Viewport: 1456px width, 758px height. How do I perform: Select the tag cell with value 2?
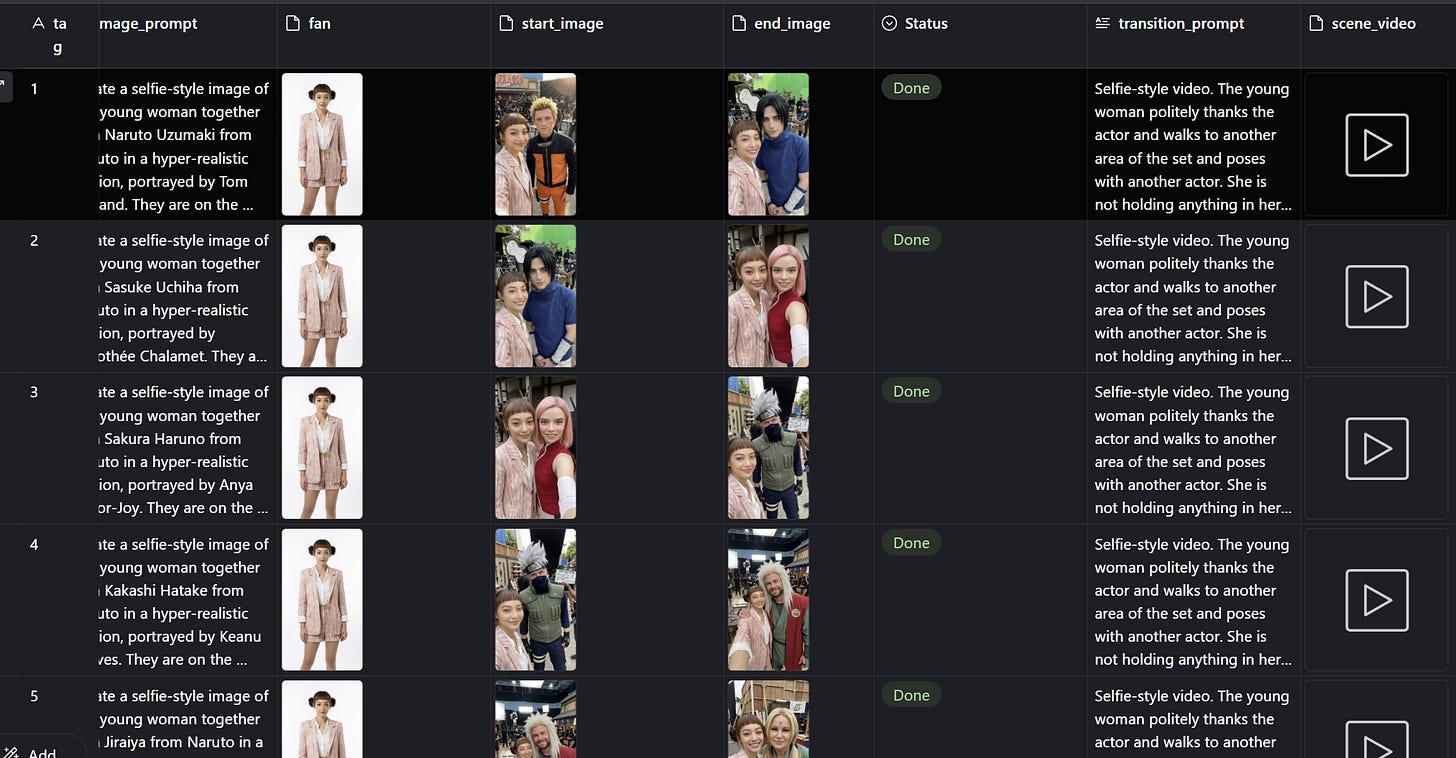[x=60, y=297]
